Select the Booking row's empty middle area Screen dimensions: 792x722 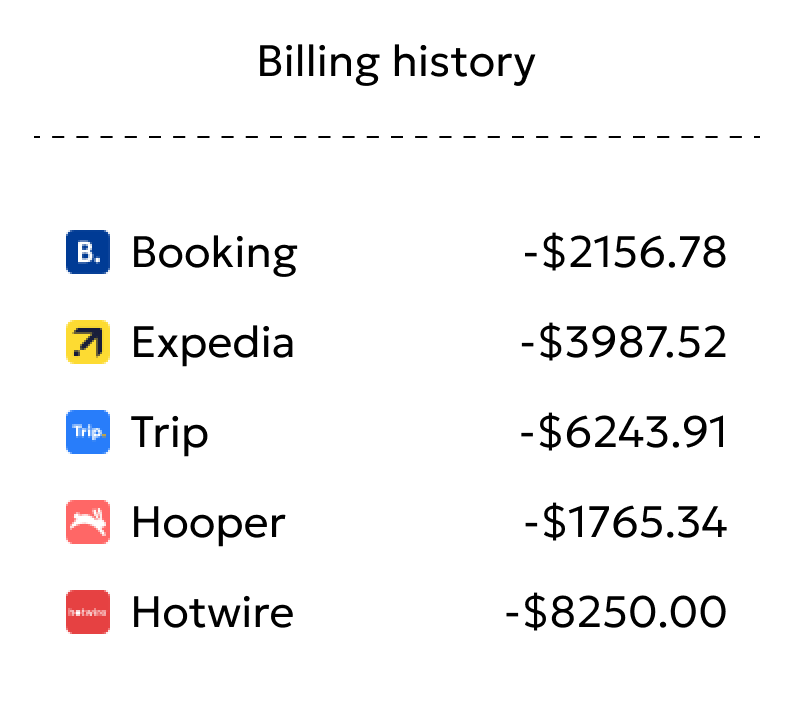tap(410, 252)
